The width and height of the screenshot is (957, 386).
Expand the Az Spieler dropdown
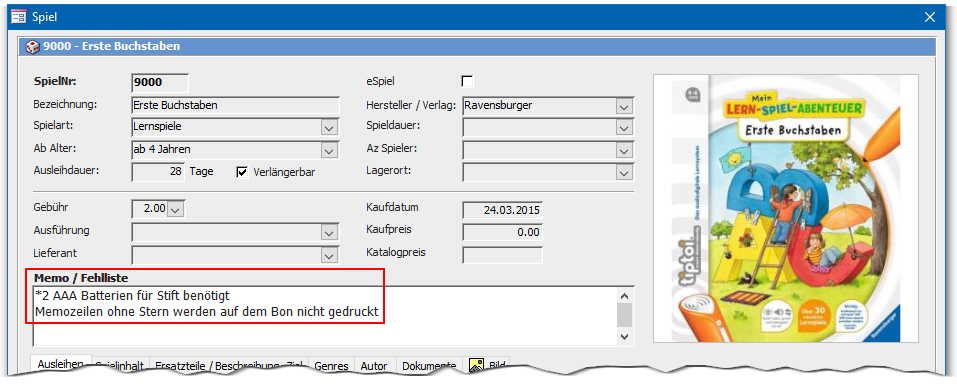(623, 150)
